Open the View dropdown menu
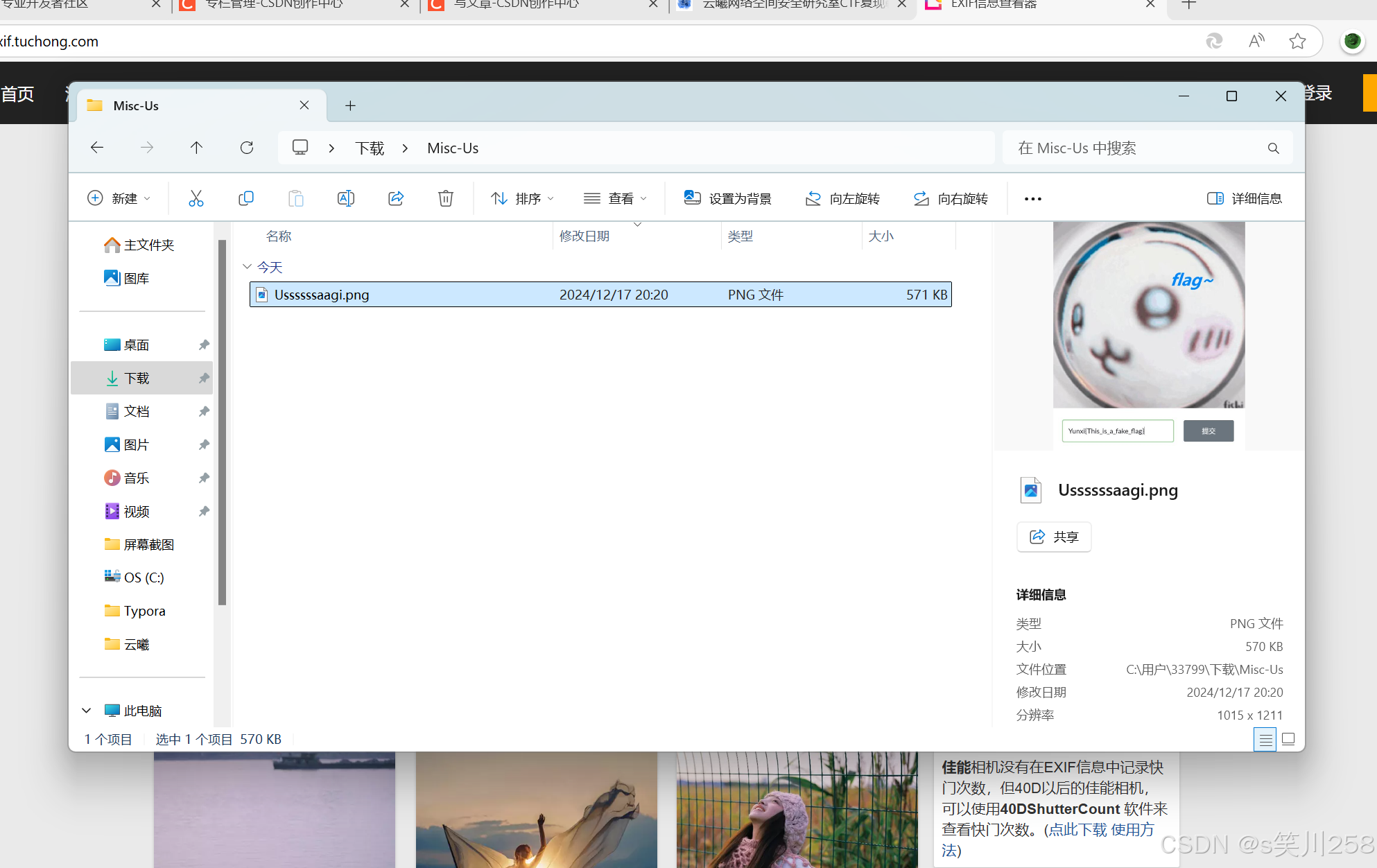The height and width of the screenshot is (868, 1377). pos(616,199)
